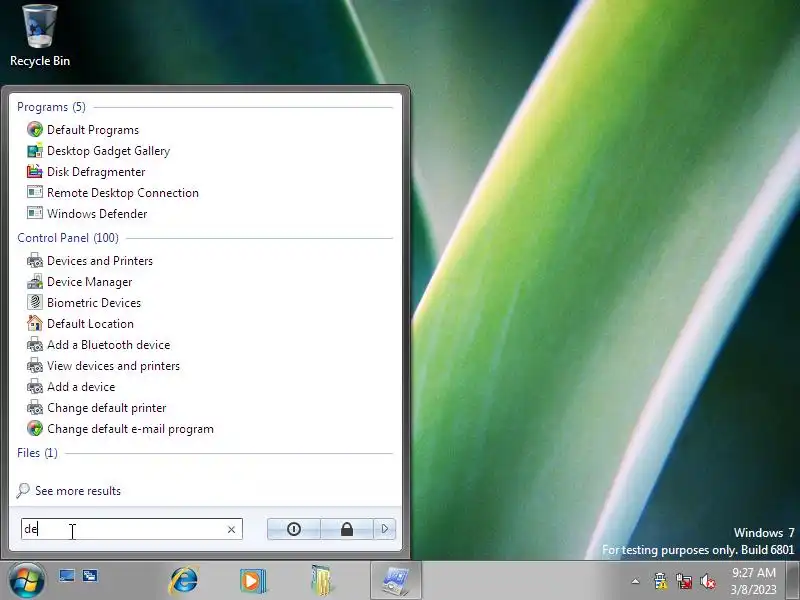Viewport: 800px width, 600px height.
Task: Click the Default Programs icon
Action: 35,130
